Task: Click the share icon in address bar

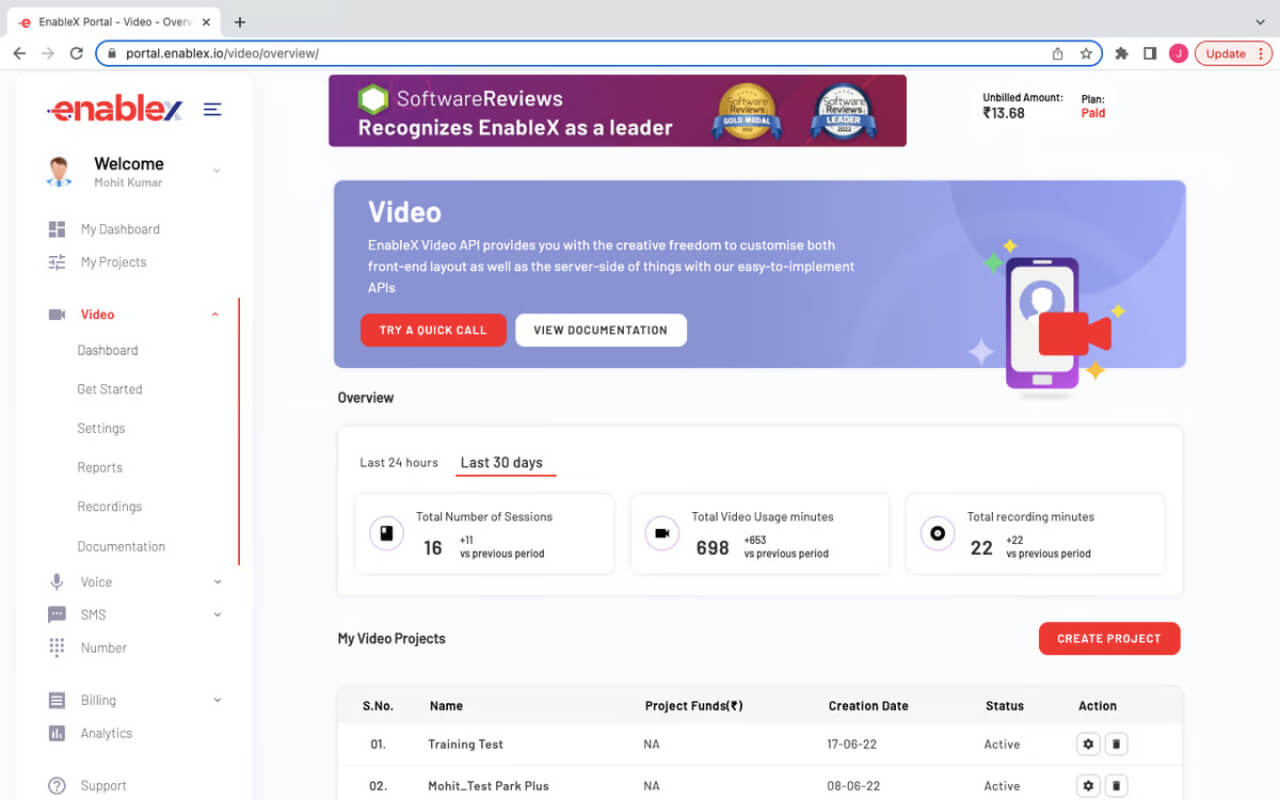Action: pyautogui.click(x=1058, y=53)
